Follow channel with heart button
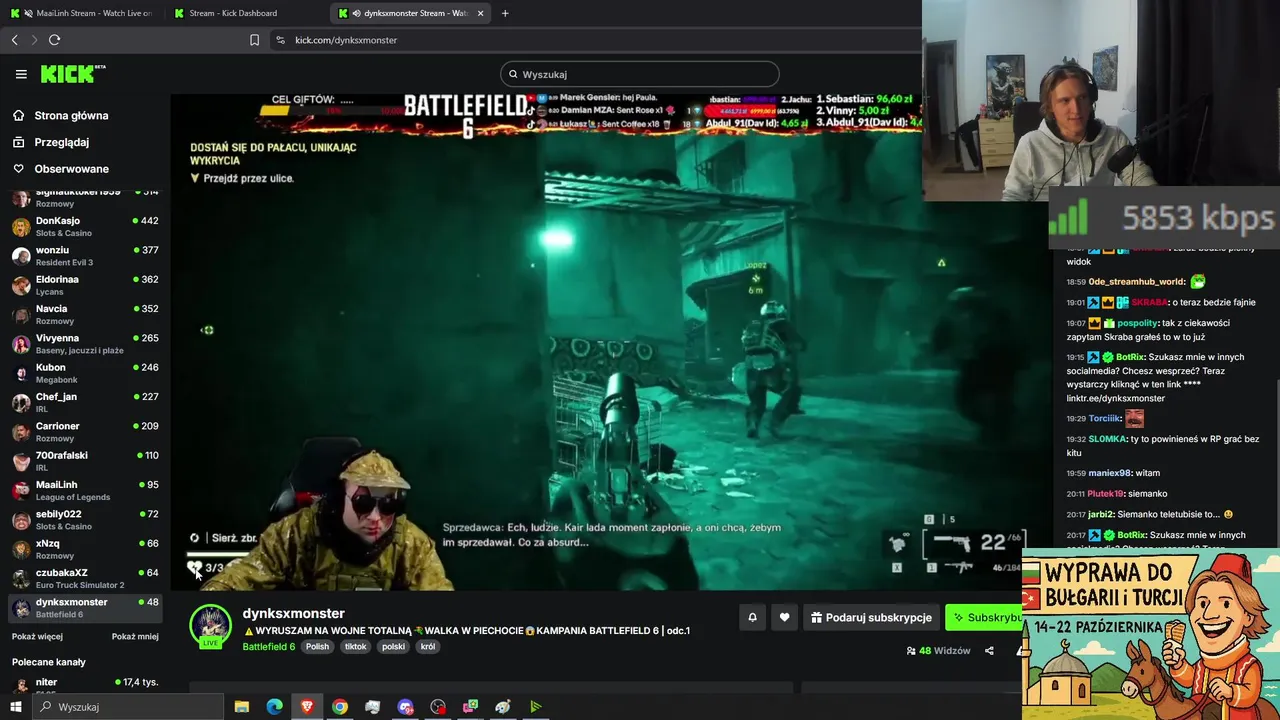1280x720 pixels. point(784,617)
